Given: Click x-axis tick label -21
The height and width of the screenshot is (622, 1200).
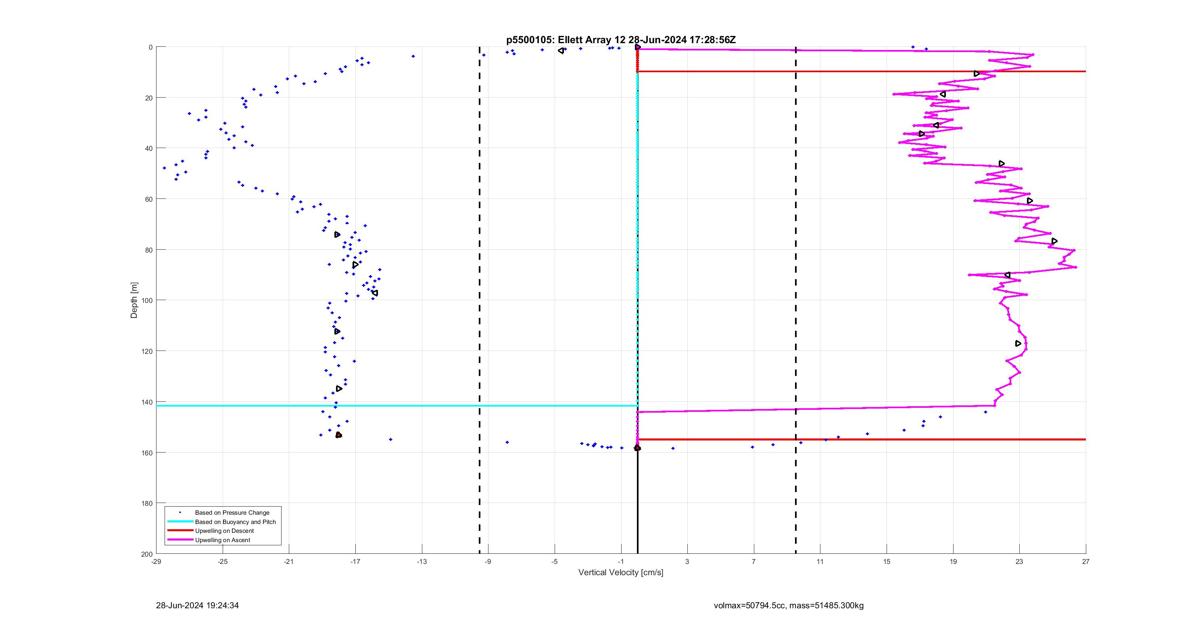Looking at the screenshot, I should click(289, 561).
